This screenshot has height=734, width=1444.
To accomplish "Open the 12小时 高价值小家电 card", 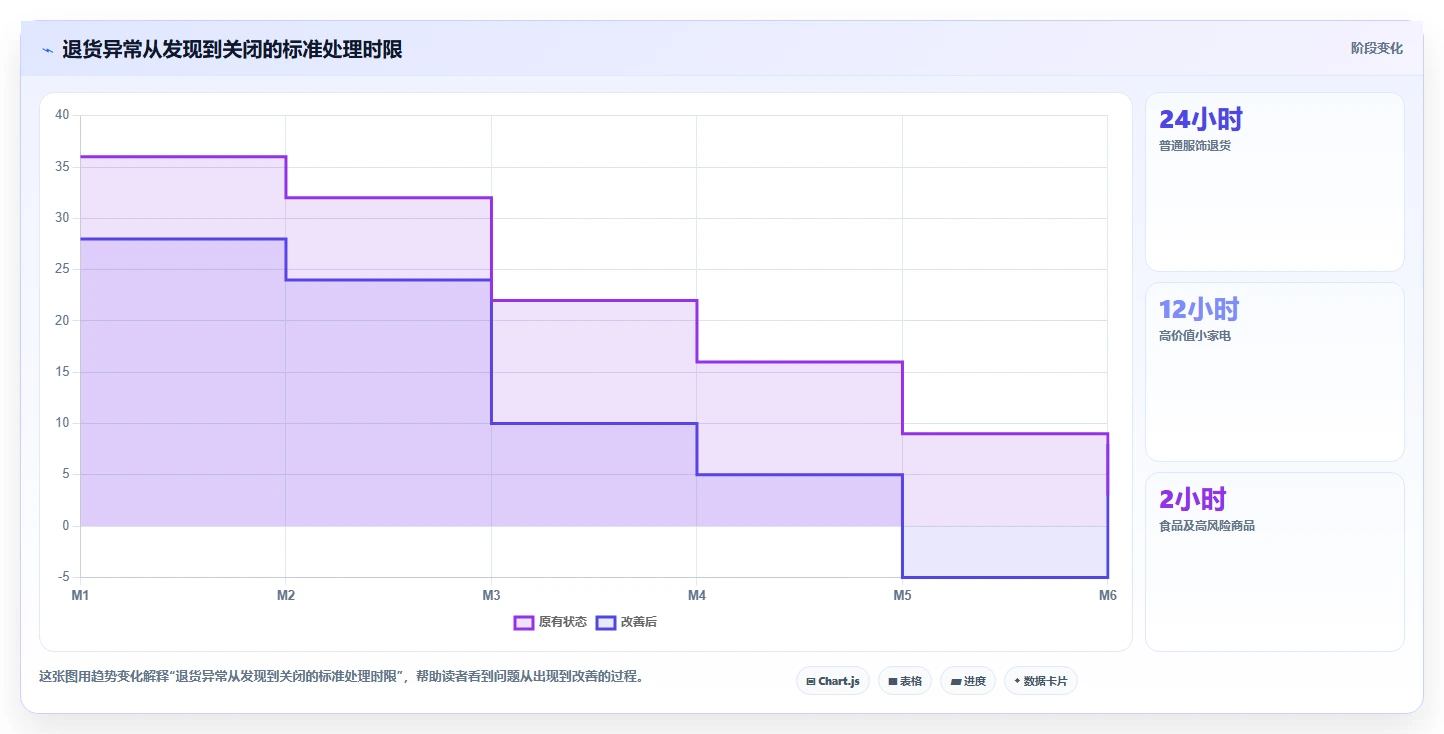I will click(x=1274, y=372).
